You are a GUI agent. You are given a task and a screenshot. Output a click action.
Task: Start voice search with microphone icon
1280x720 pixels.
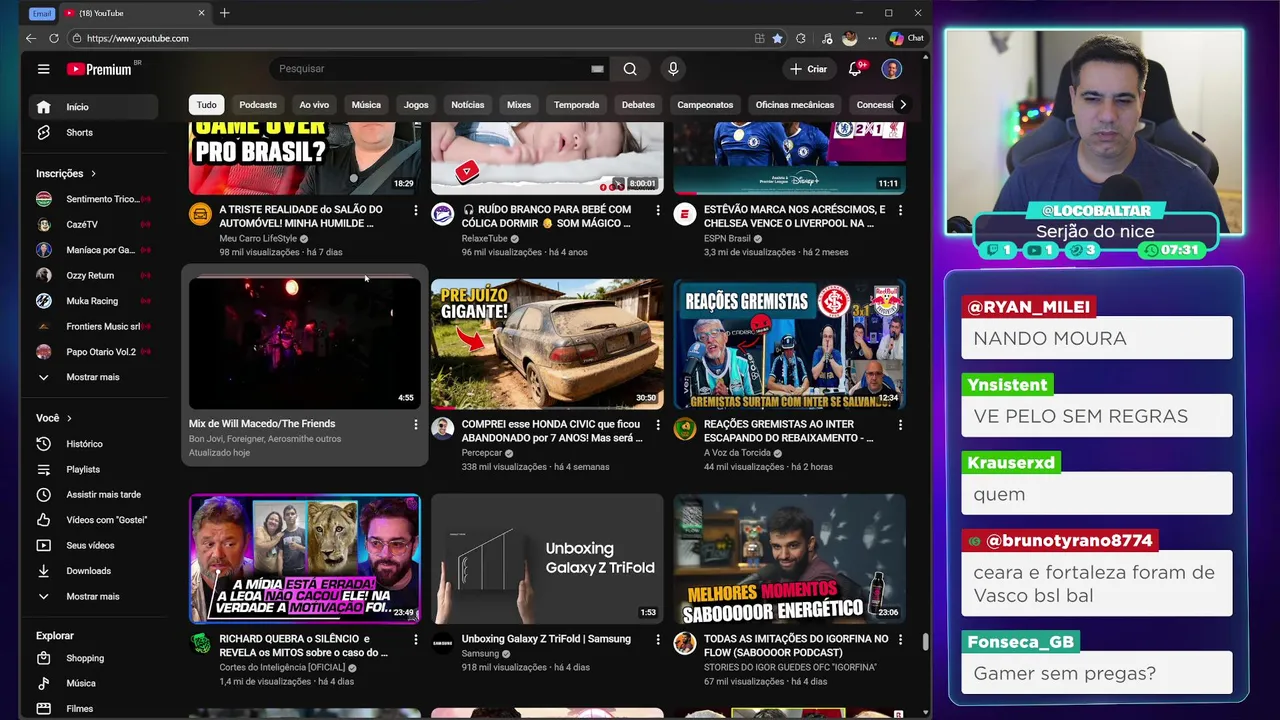coord(673,69)
